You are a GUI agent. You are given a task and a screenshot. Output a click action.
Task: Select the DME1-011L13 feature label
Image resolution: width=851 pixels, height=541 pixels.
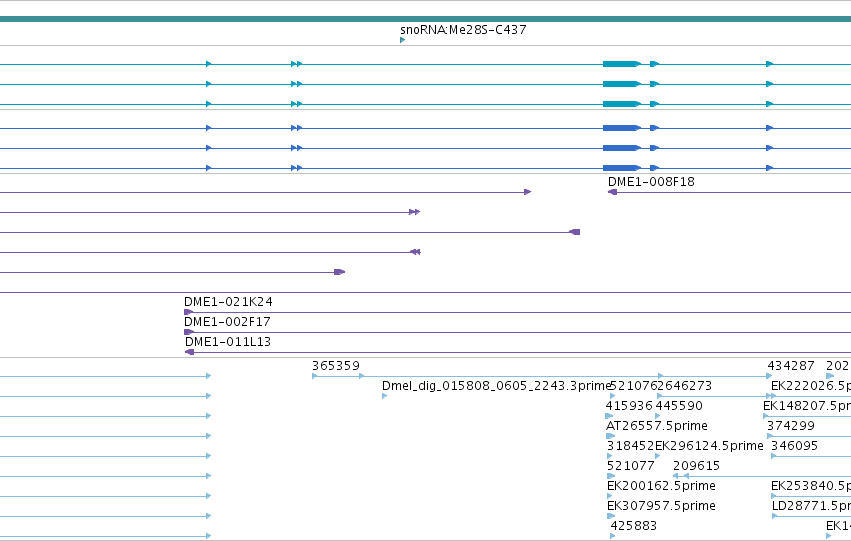[x=227, y=342]
